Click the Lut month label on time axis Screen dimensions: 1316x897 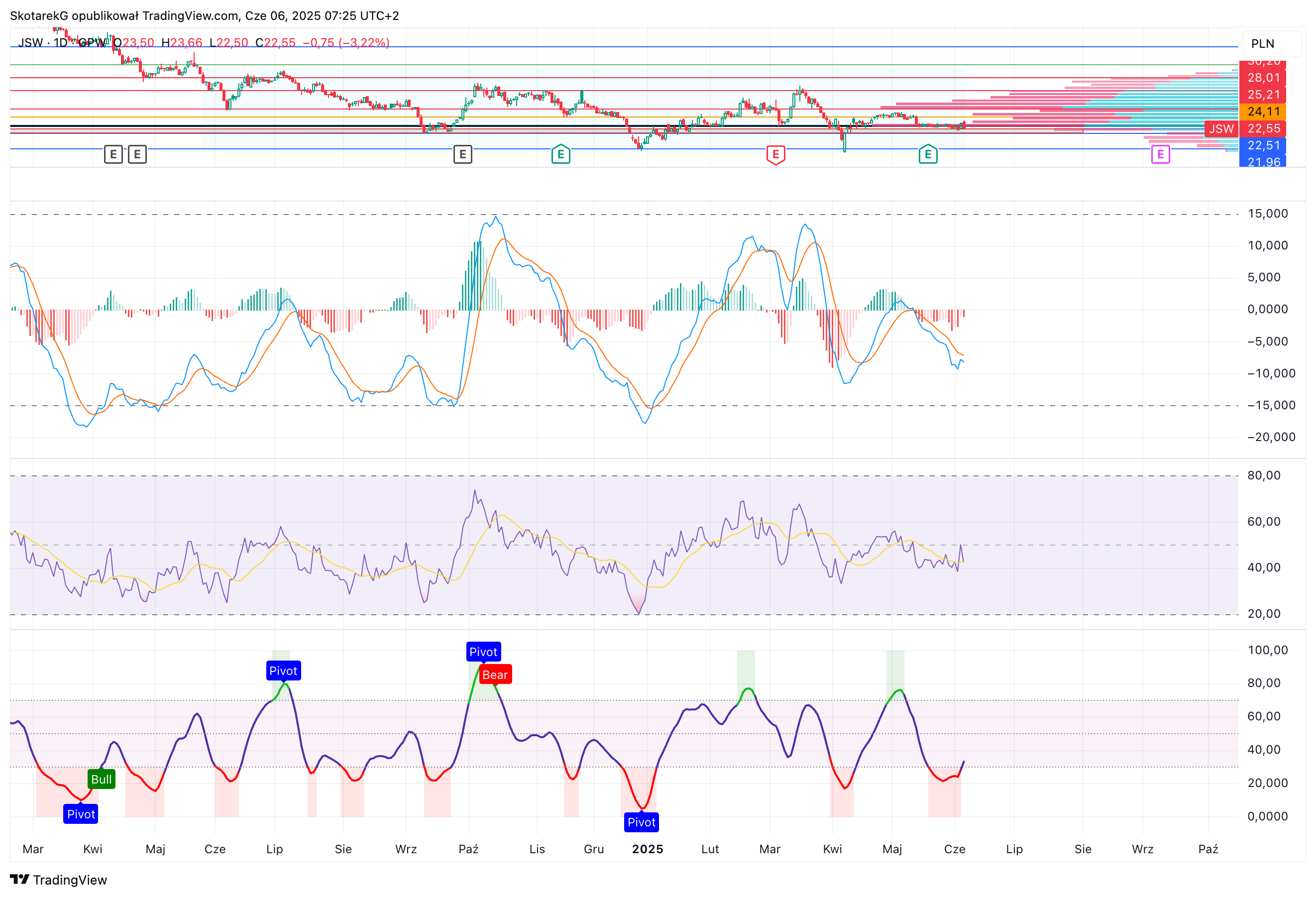(x=710, y=849)
